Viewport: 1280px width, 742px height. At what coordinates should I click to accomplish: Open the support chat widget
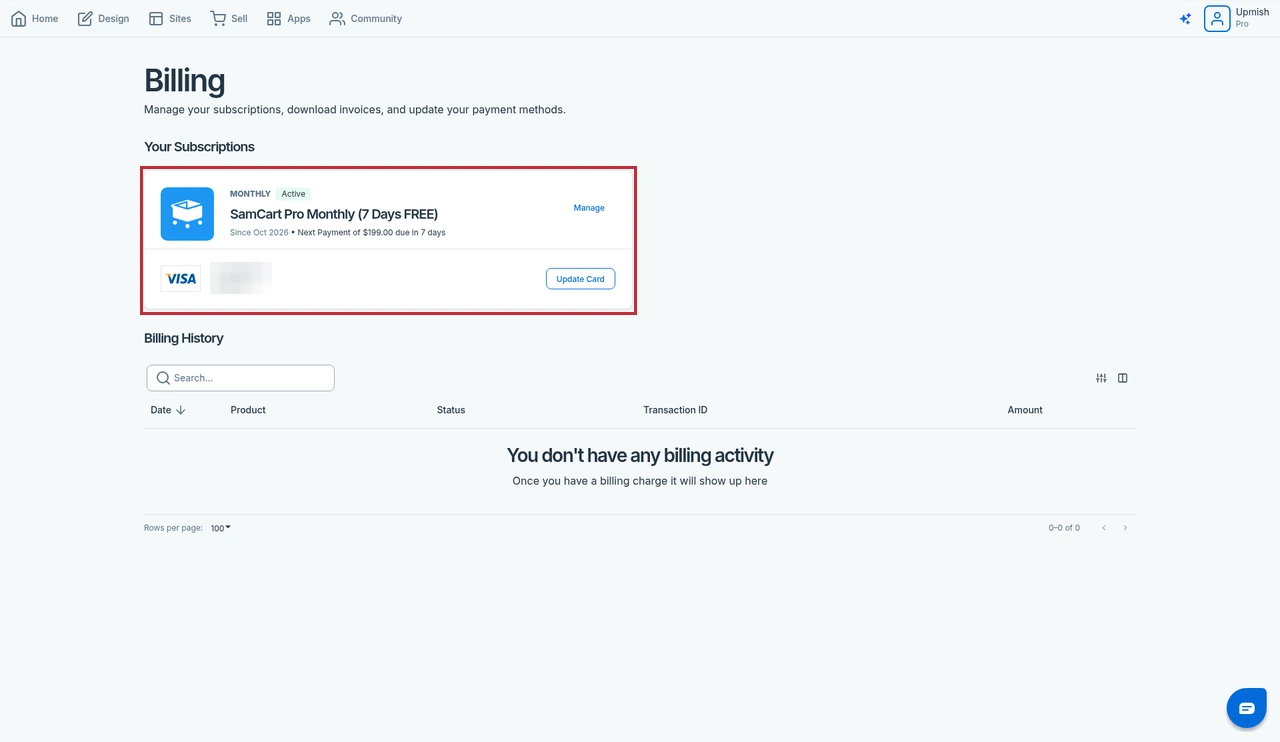click(1246, 708)
